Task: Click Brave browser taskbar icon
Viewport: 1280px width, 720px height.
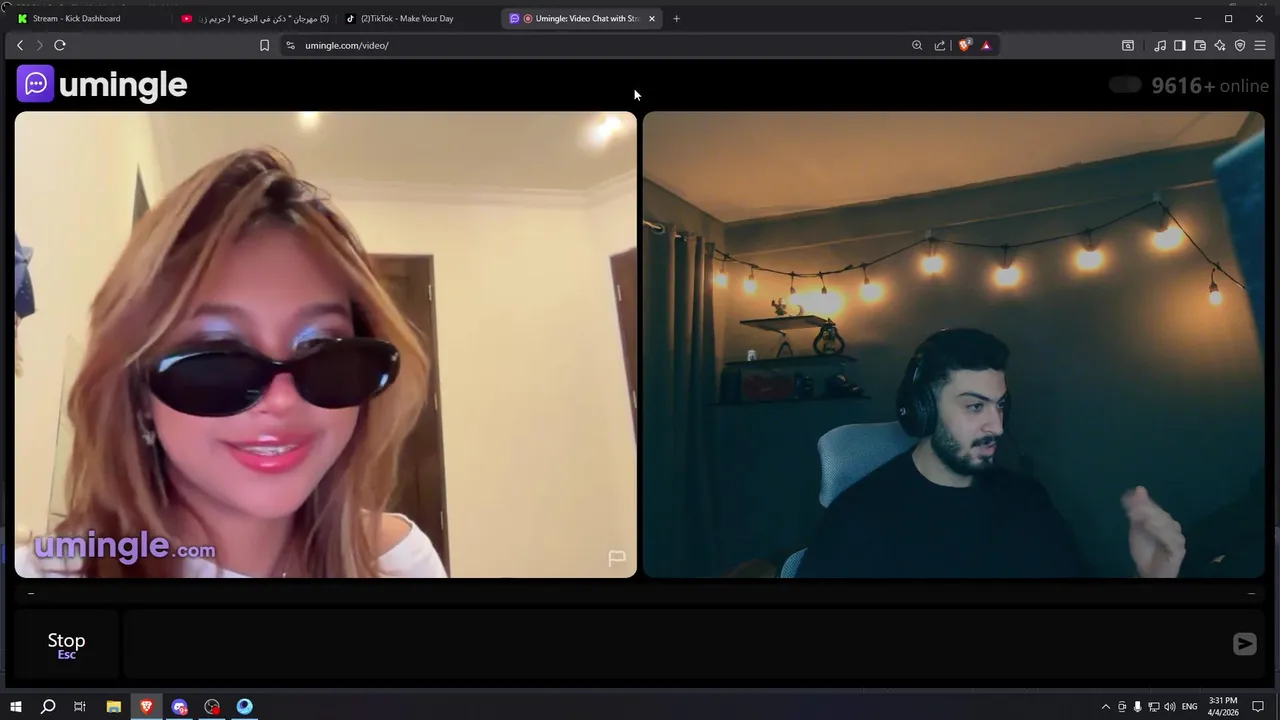Action: pos(146,707)
